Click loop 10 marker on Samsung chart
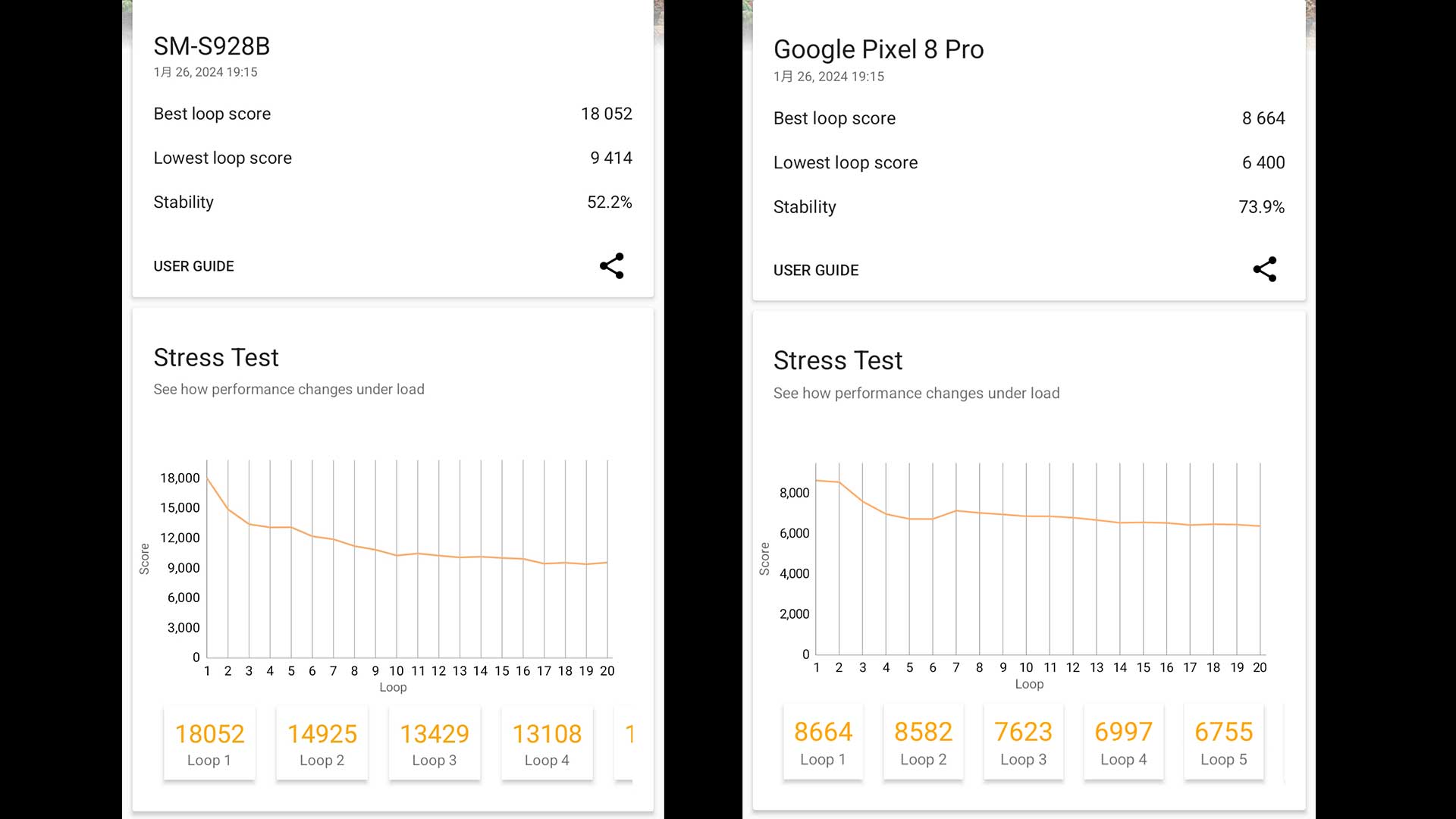Screen dimensions: 1456x819 397,555
